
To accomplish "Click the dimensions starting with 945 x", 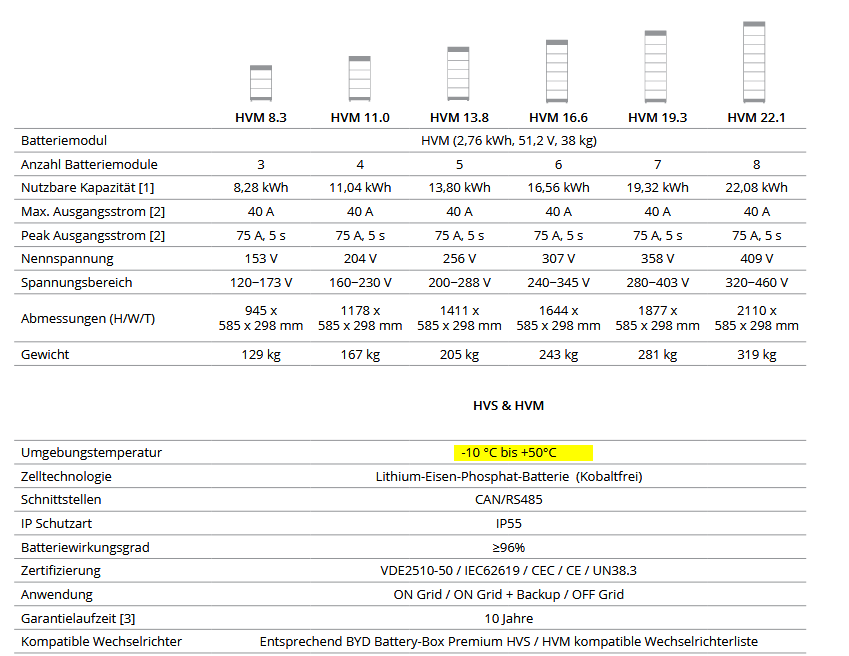I will [x=261, y=318].
